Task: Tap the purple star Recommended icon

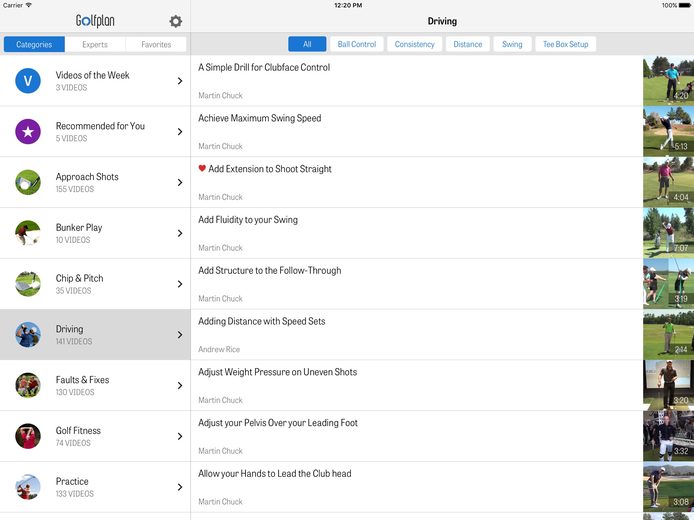Action: 28,131
